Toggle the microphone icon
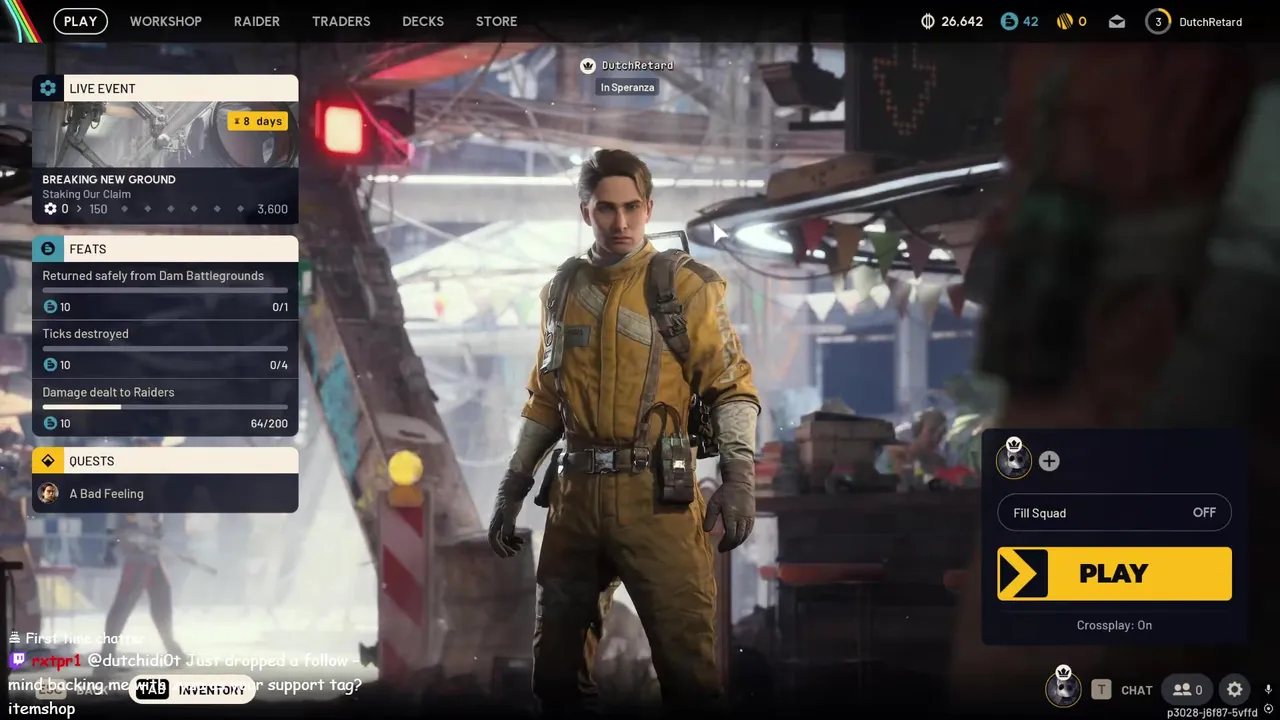1280x720 pixels. point(1268,689)
